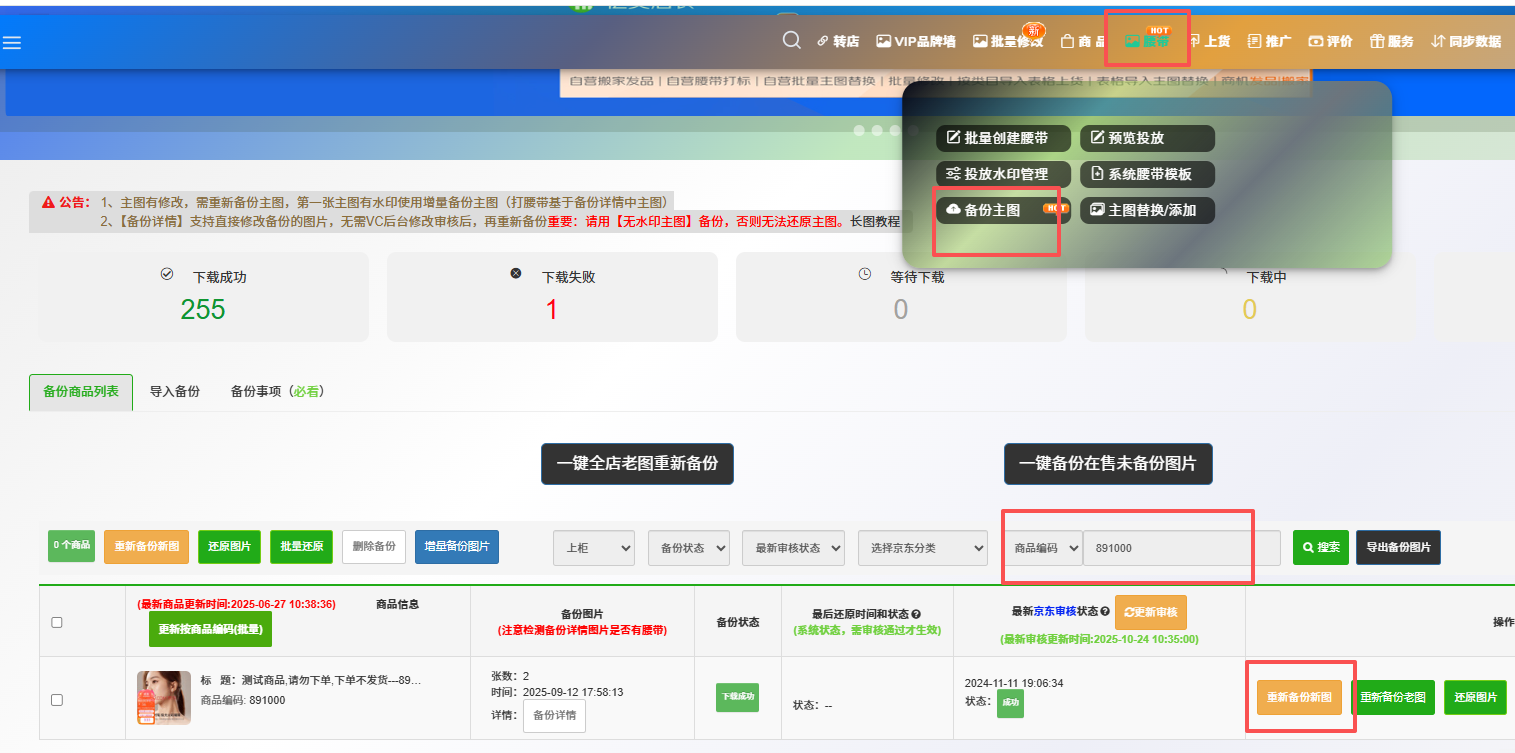
Task: Open the 备份状态 filter dropdown
Action: point(688,548)
